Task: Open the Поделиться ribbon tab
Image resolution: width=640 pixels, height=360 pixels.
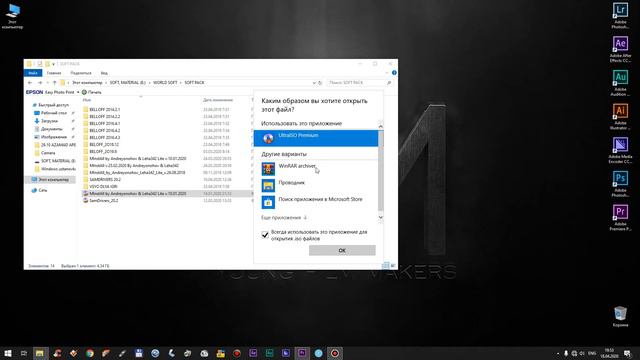Action: point(81,73)
